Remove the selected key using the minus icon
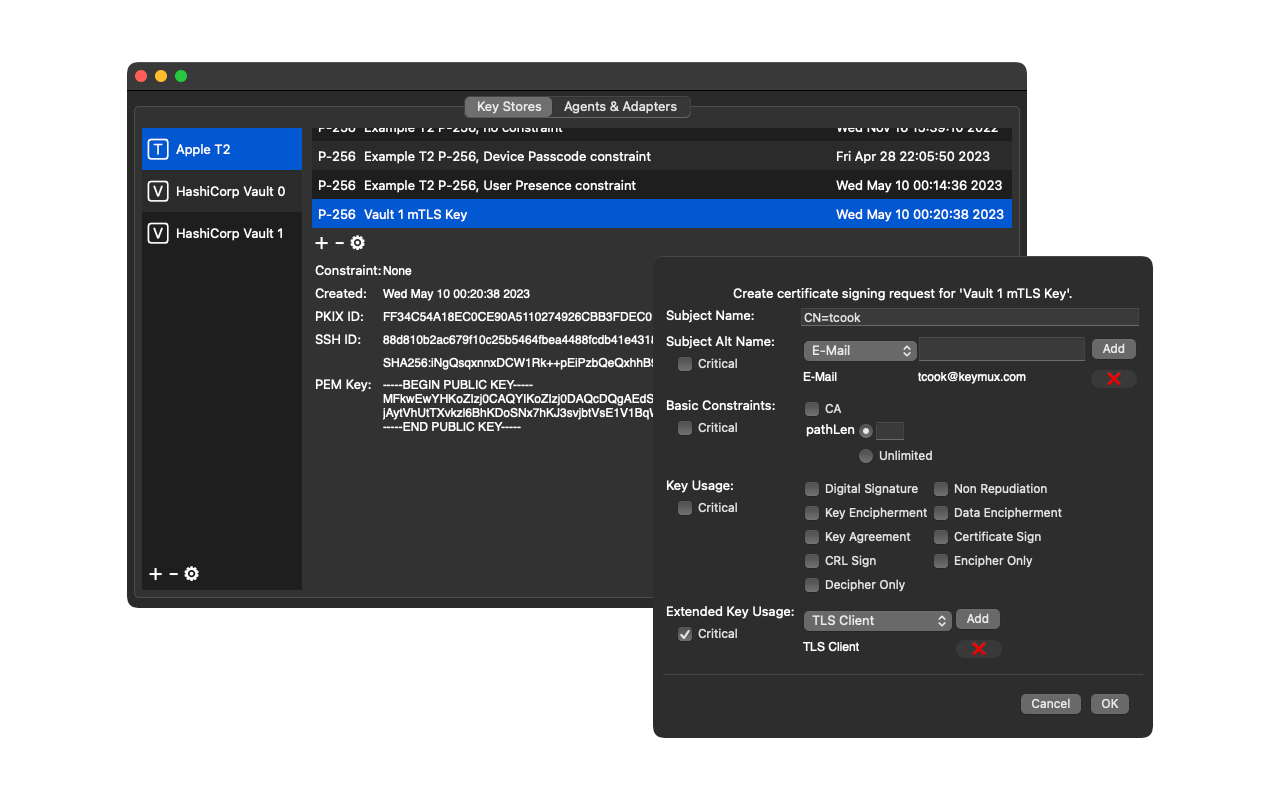Viewport: 1280px width, 800px height. click(x=339, y=243)
